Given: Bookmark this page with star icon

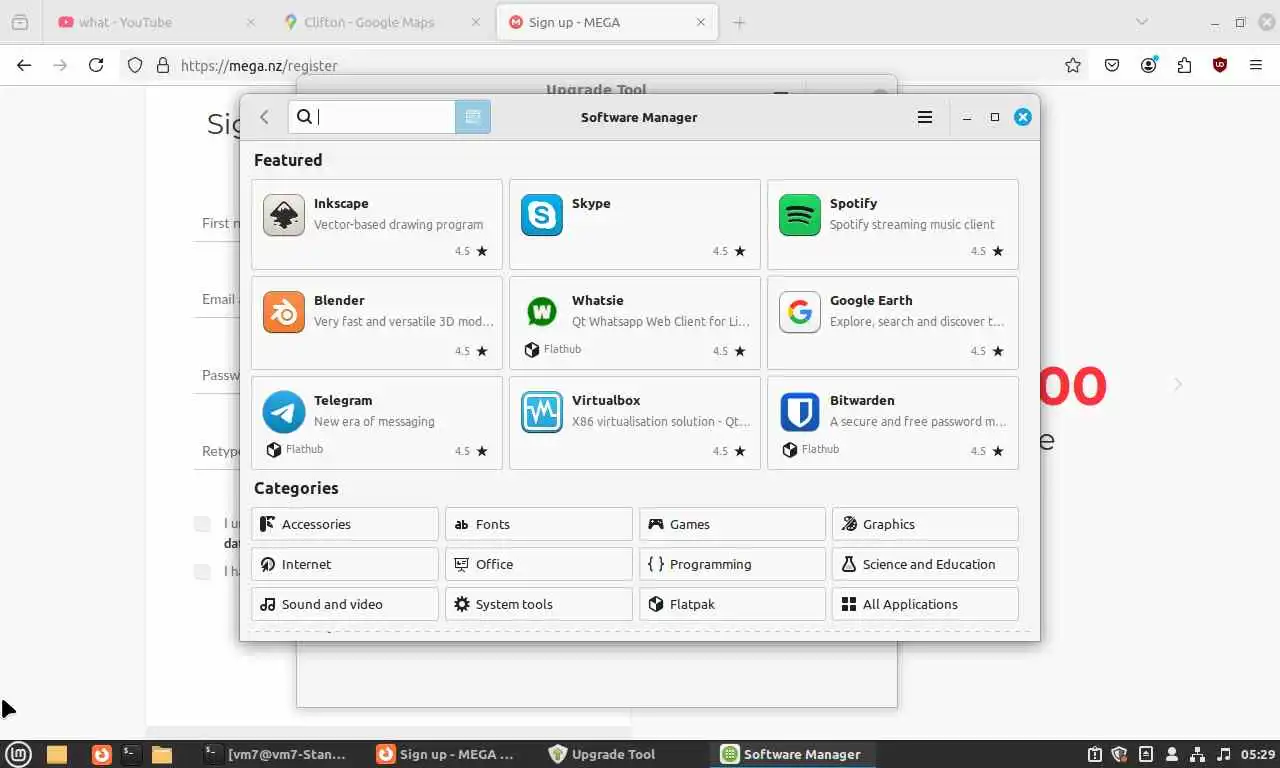Looking at the screenshot, I should coord(1073,65).
